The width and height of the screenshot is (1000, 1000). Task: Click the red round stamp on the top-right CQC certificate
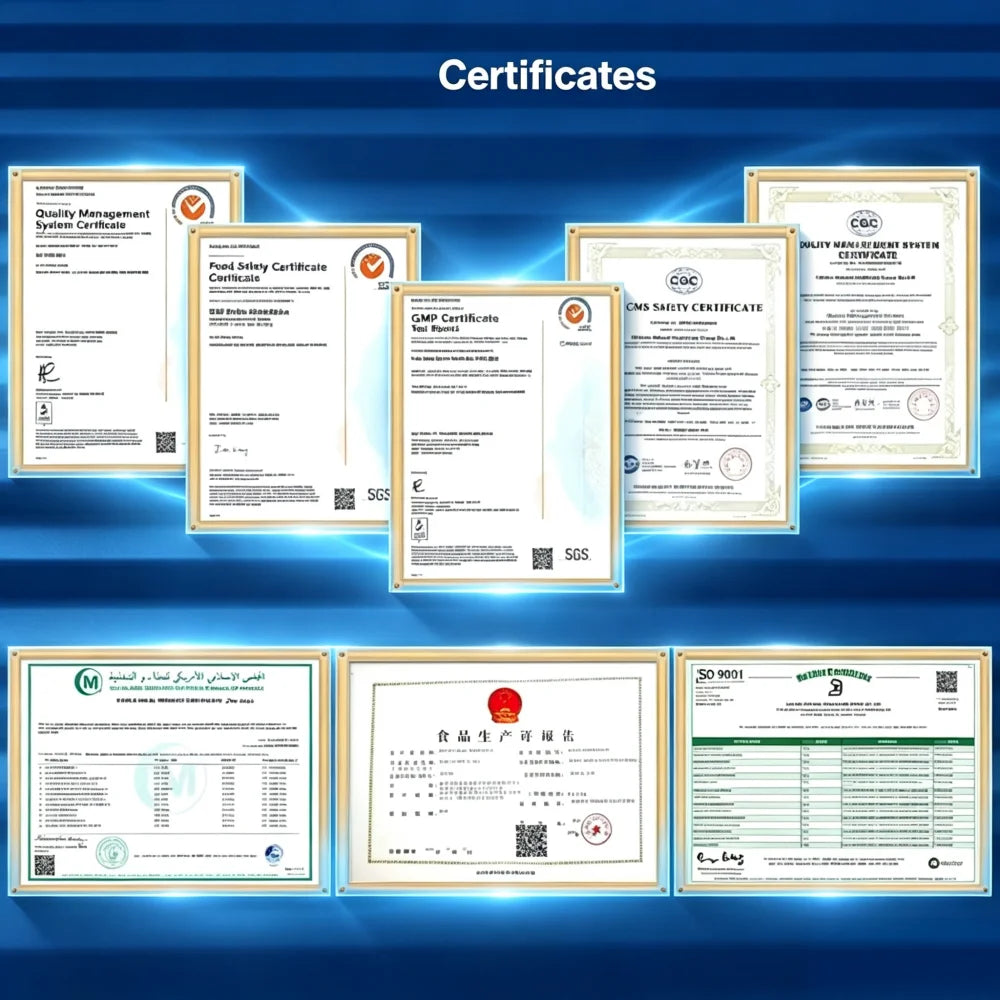tap(923, 404)
